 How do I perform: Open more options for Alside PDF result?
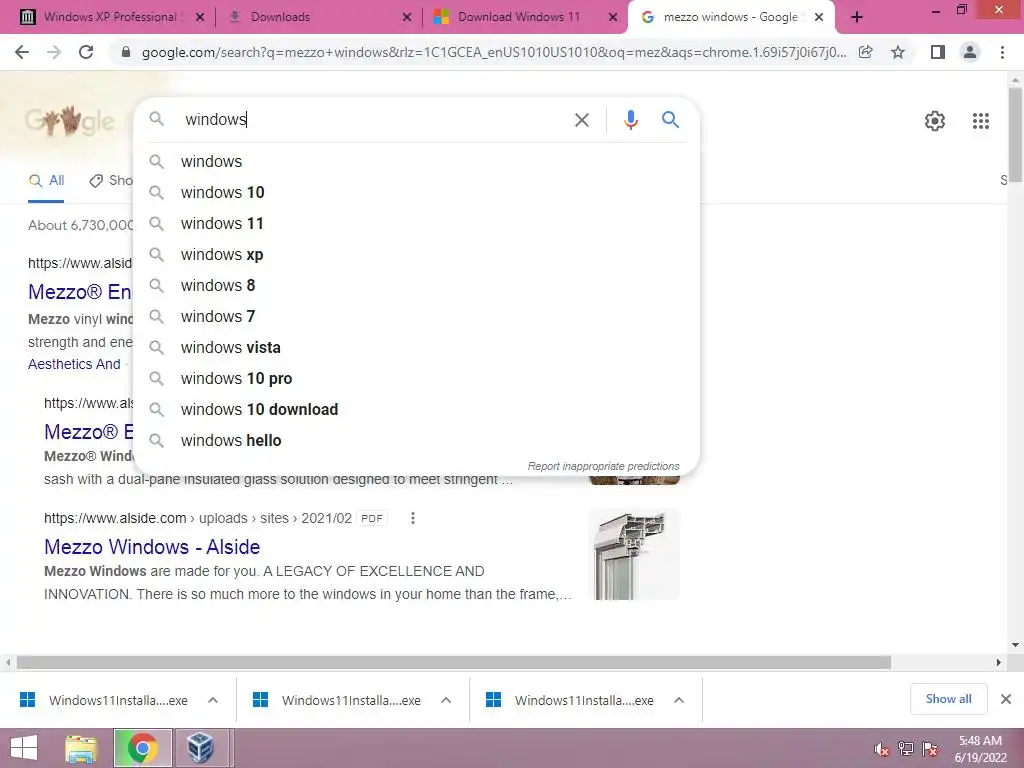tap(412, 519)
